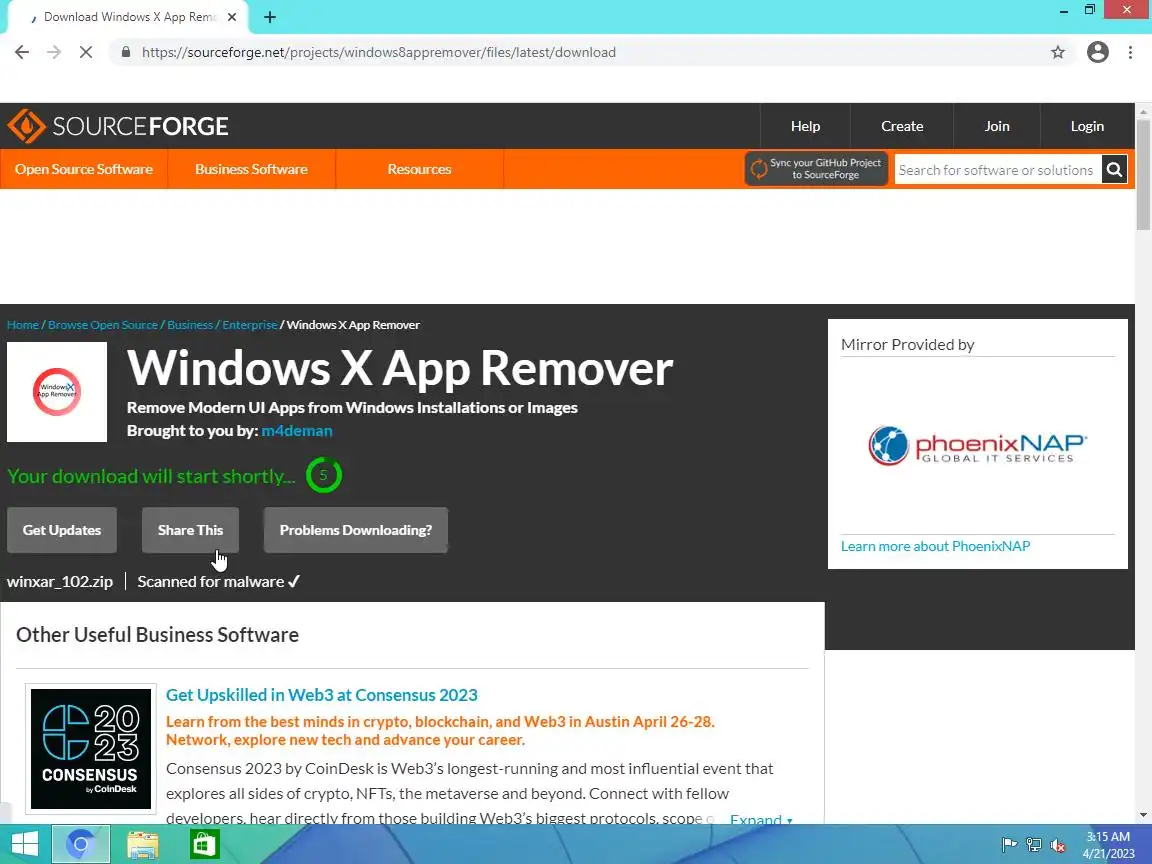The image size is (1152, 864).
Task: Click the SourceForge logo
Action: pyautogui.click(x=118, y=126)
